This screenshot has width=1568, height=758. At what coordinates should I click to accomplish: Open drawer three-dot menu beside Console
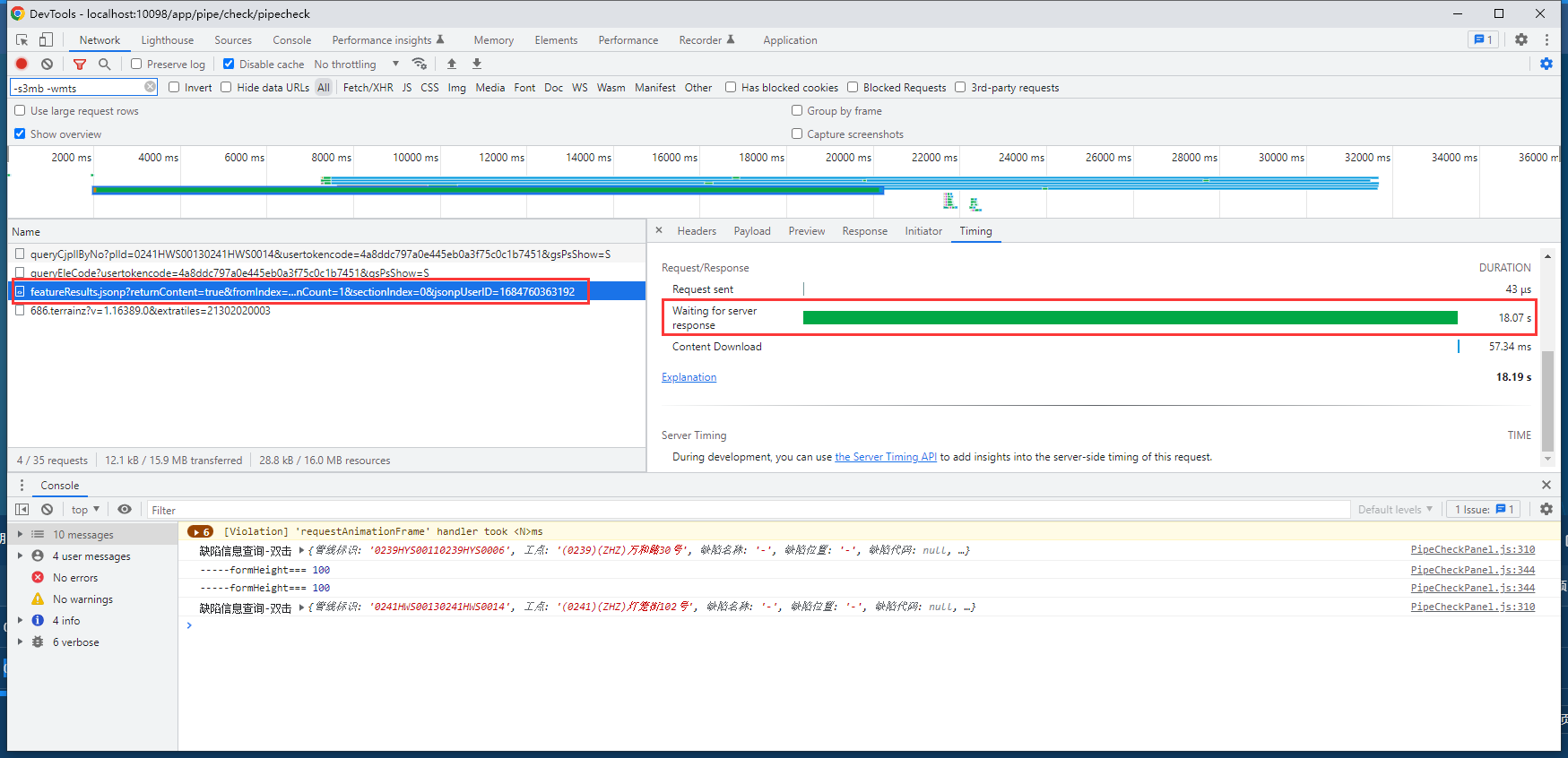pyautogui.click(x=22, y=485)
